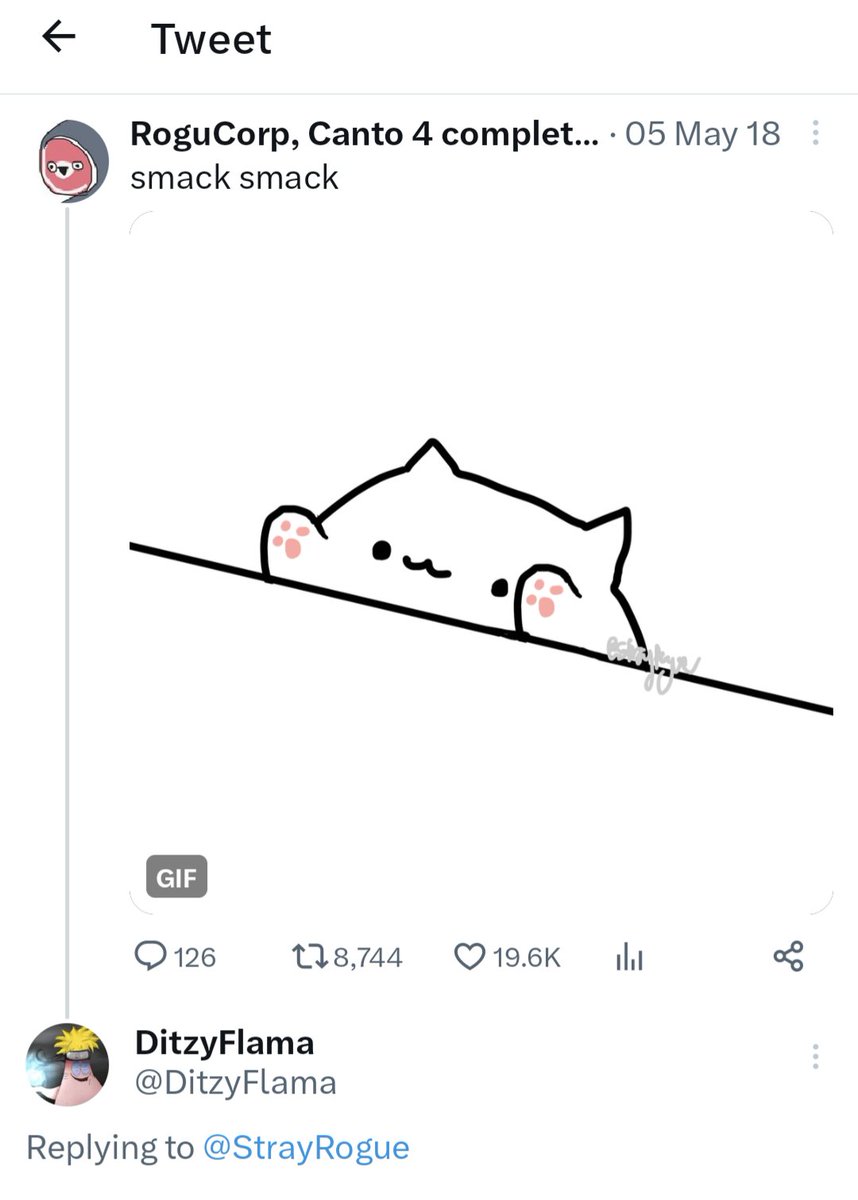Click the @StrayRogue mention link
The width and height of the screenshot is (858, 1200).
[x=306, y=1147]
